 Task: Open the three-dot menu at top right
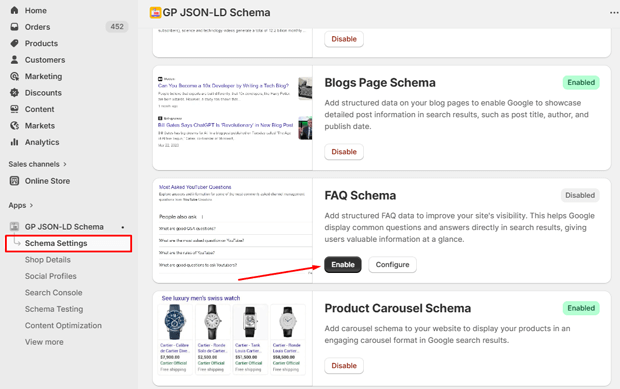614,13
